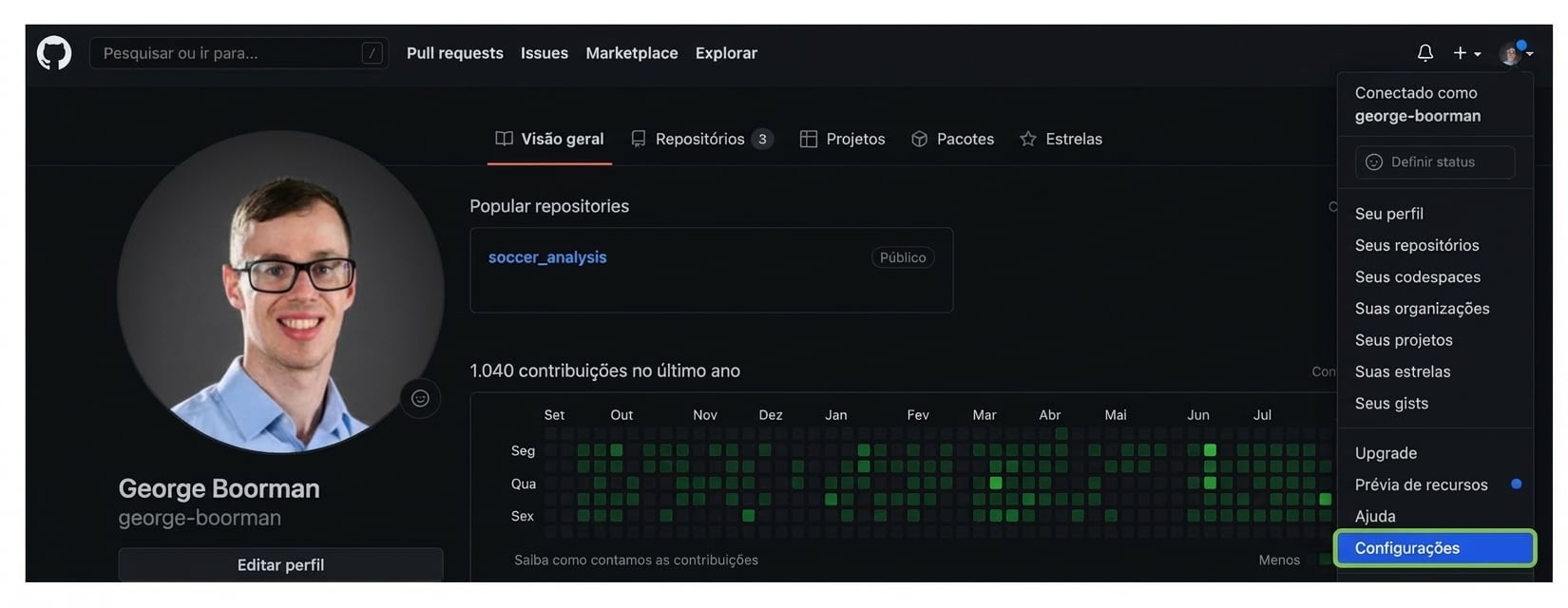The width and height of the screenshot is (1568, 608).
Task: Switch to the Pacotes tab
Action: coord(952,139)
